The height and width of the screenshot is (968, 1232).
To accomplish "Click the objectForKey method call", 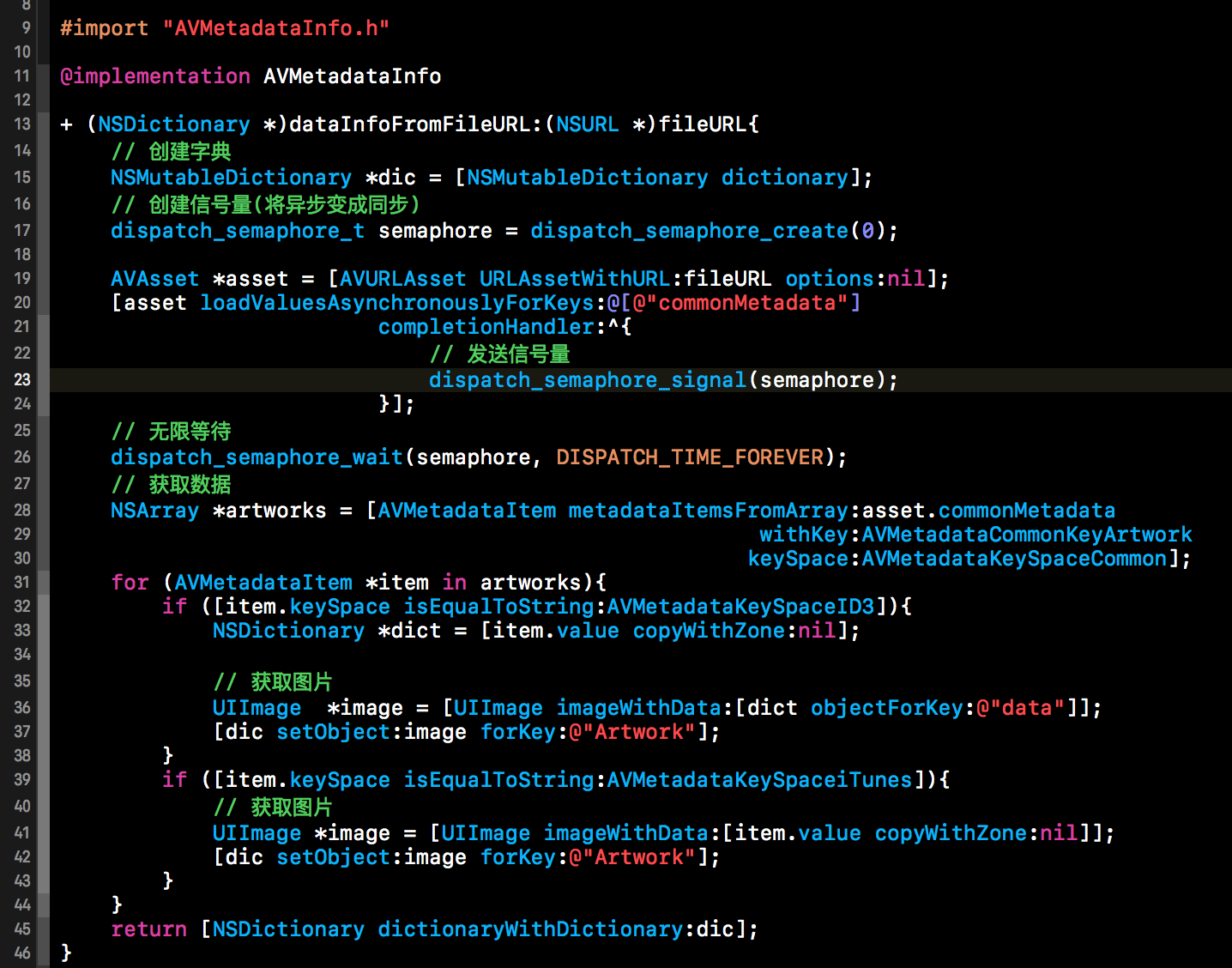I will (887, 708).
